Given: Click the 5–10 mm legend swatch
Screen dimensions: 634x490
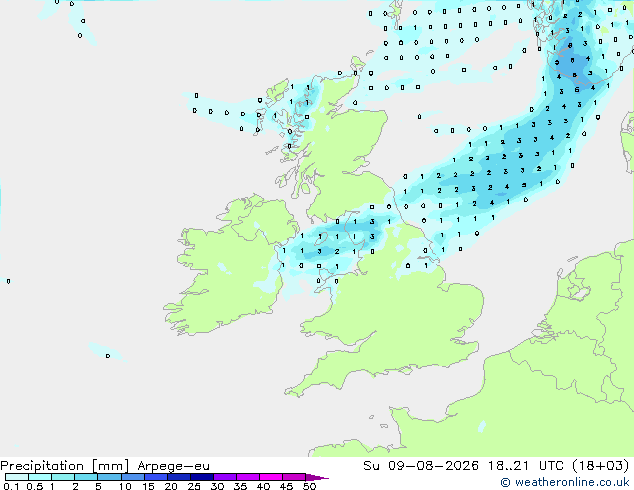Looking at the screenshot, I should click(x=109, y=477).
